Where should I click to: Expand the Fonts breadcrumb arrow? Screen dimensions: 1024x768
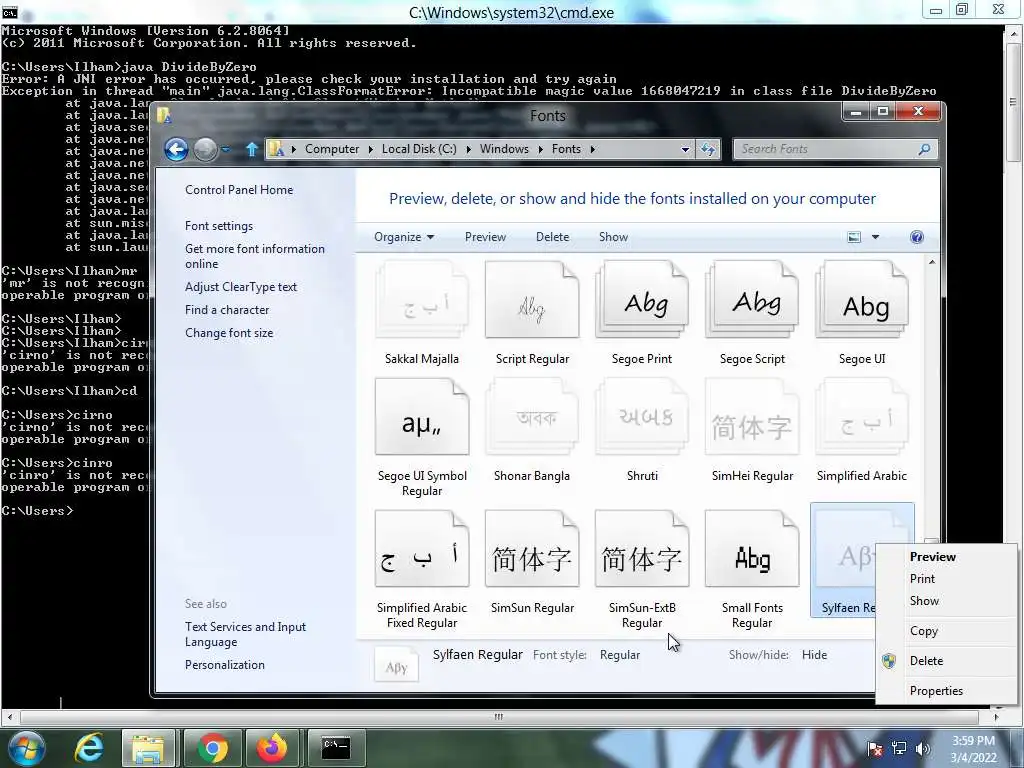[x=592, y=150]
